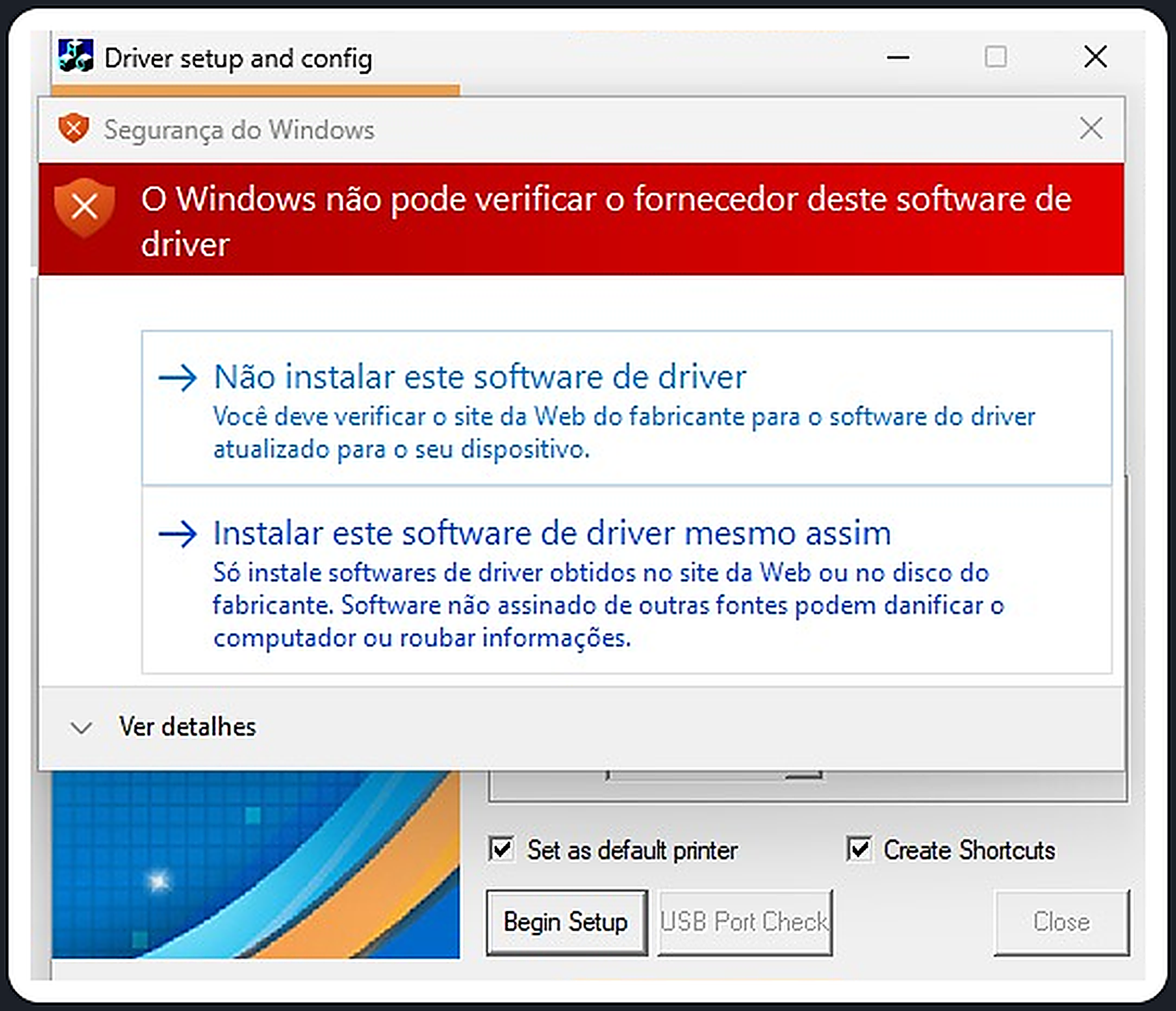Toggle 'Create Shortcuts' checkbox
This screenshot has width=1176, height=1011.
(x=859, y=850)
